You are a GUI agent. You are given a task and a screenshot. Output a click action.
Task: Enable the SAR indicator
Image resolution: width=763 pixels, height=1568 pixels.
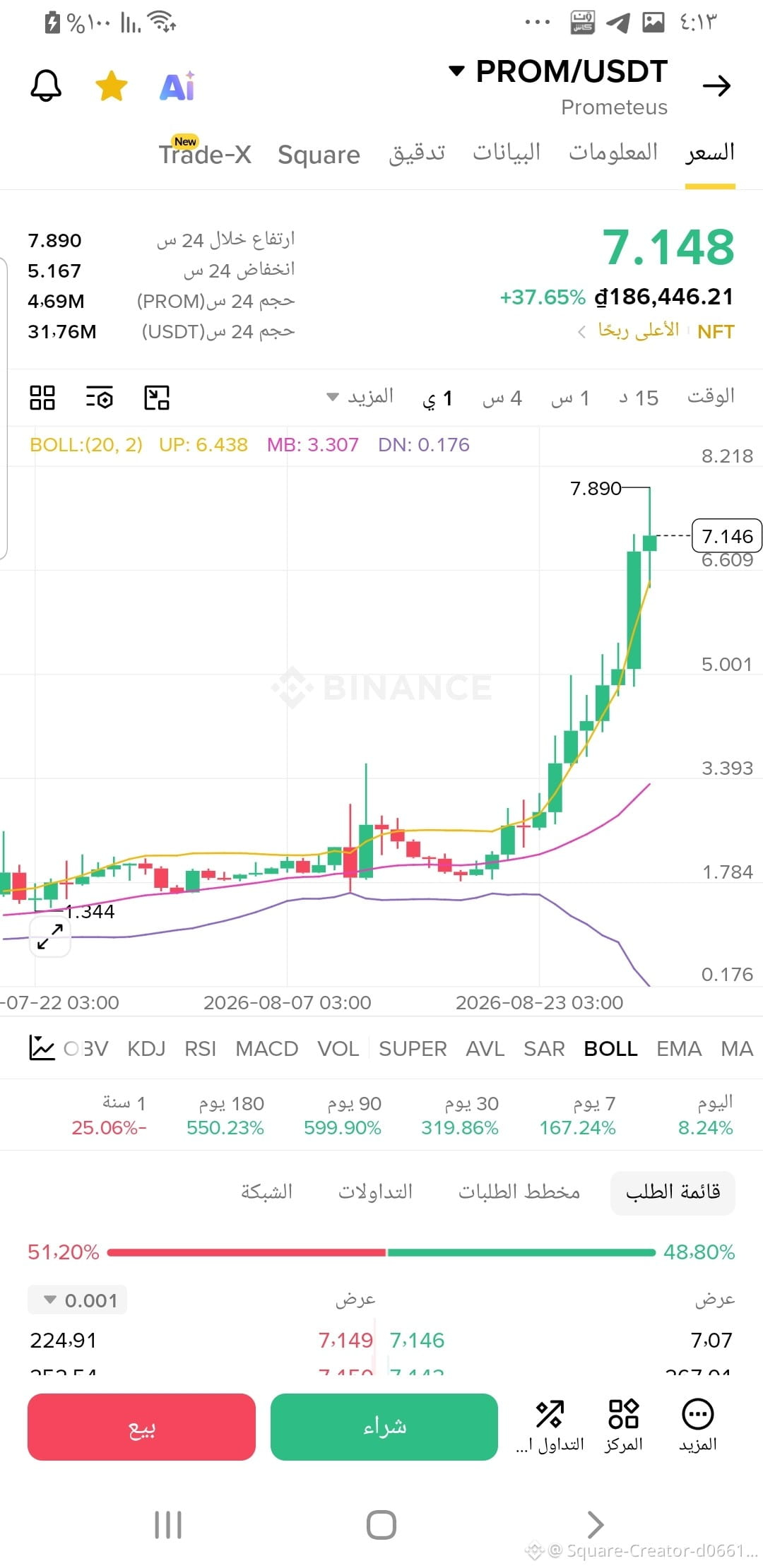(x=544, y=1049)
